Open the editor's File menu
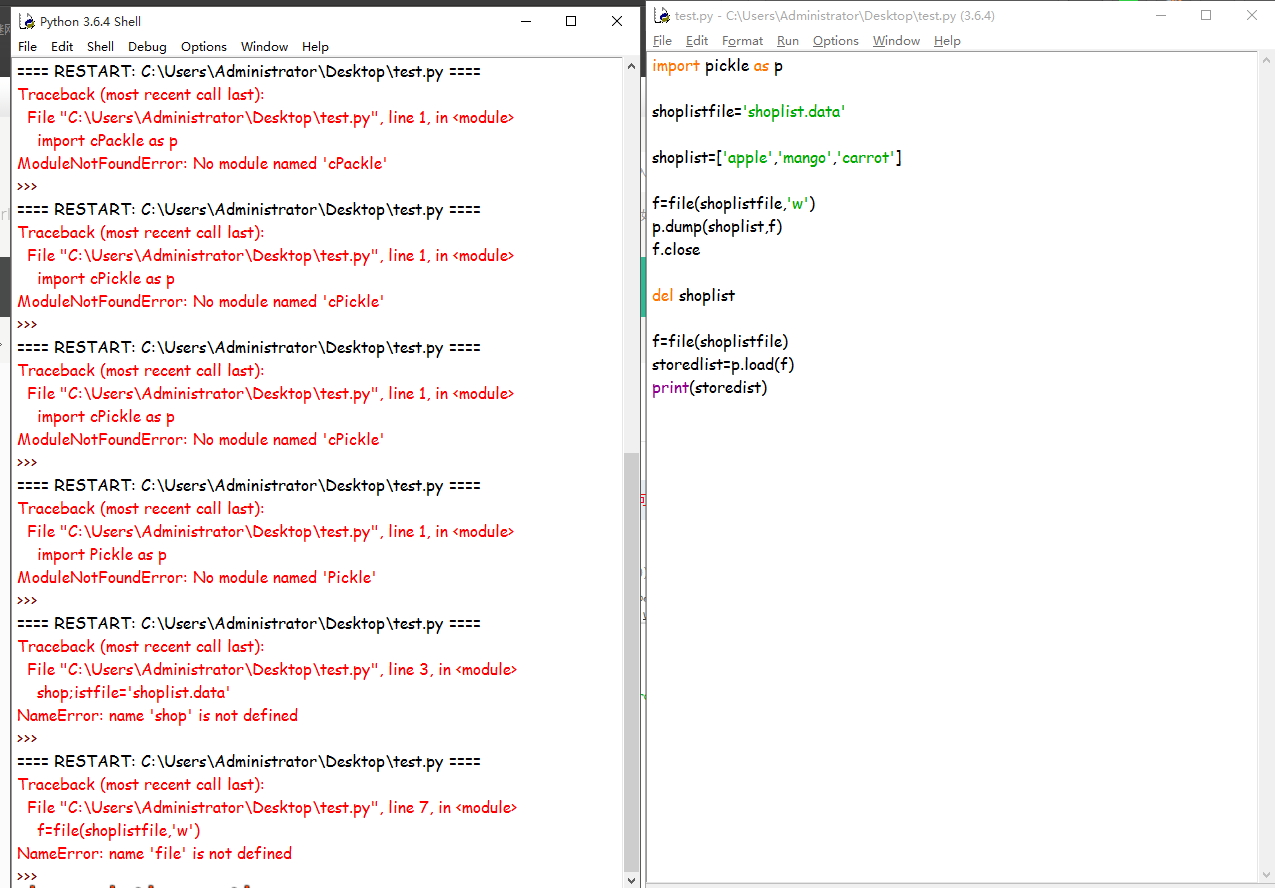This screenshot has height=888, width=1275. click(x=662, y=41)
